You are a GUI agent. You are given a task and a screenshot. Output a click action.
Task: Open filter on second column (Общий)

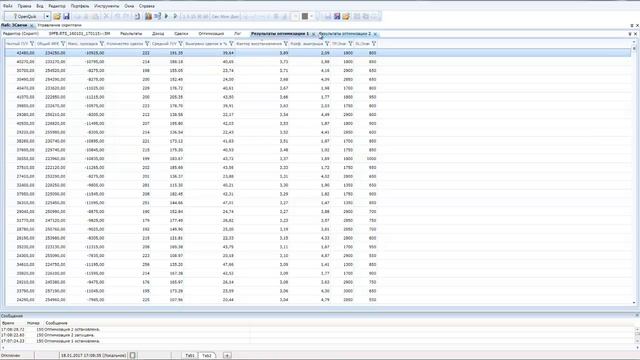click(63, 44)
